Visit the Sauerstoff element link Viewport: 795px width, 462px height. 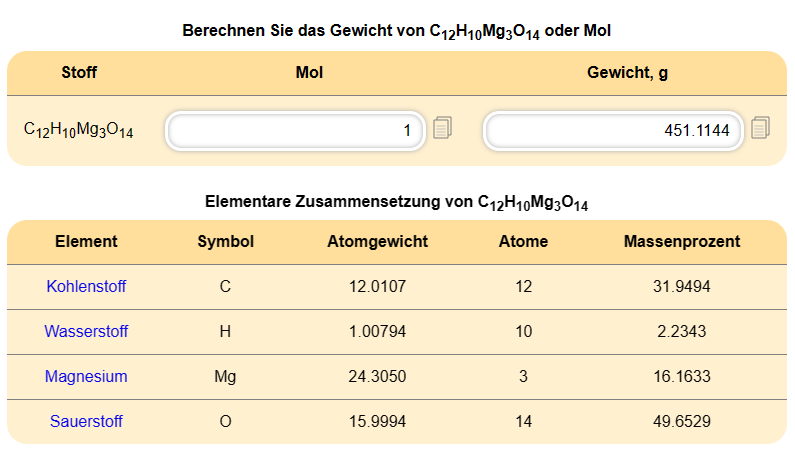[x=86, y=421]
